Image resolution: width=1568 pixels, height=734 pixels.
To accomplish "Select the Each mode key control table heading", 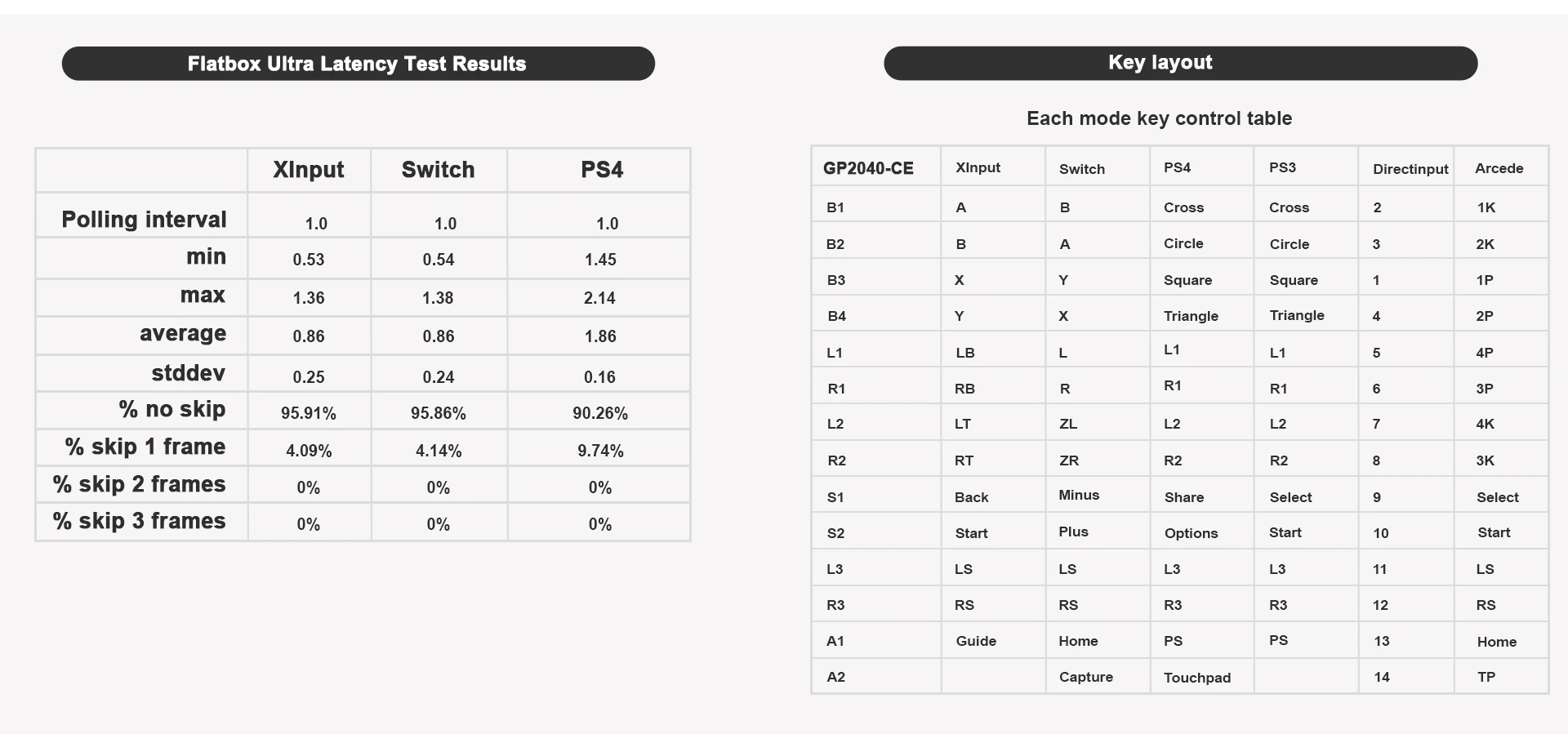I will 1159,118.
